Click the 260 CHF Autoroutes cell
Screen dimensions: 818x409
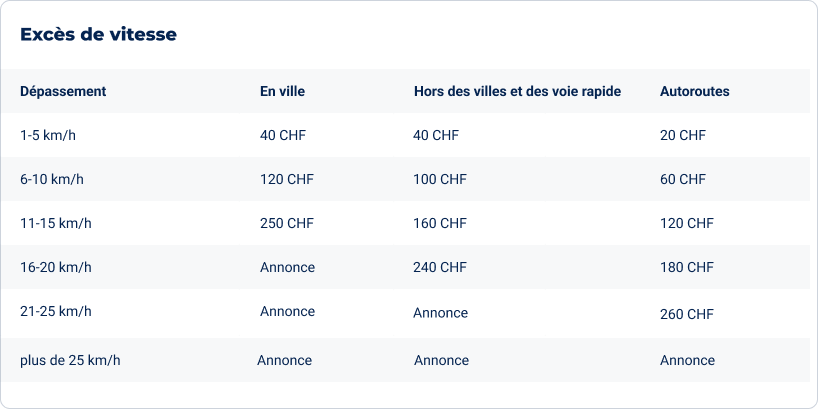[x=687, y=314]
